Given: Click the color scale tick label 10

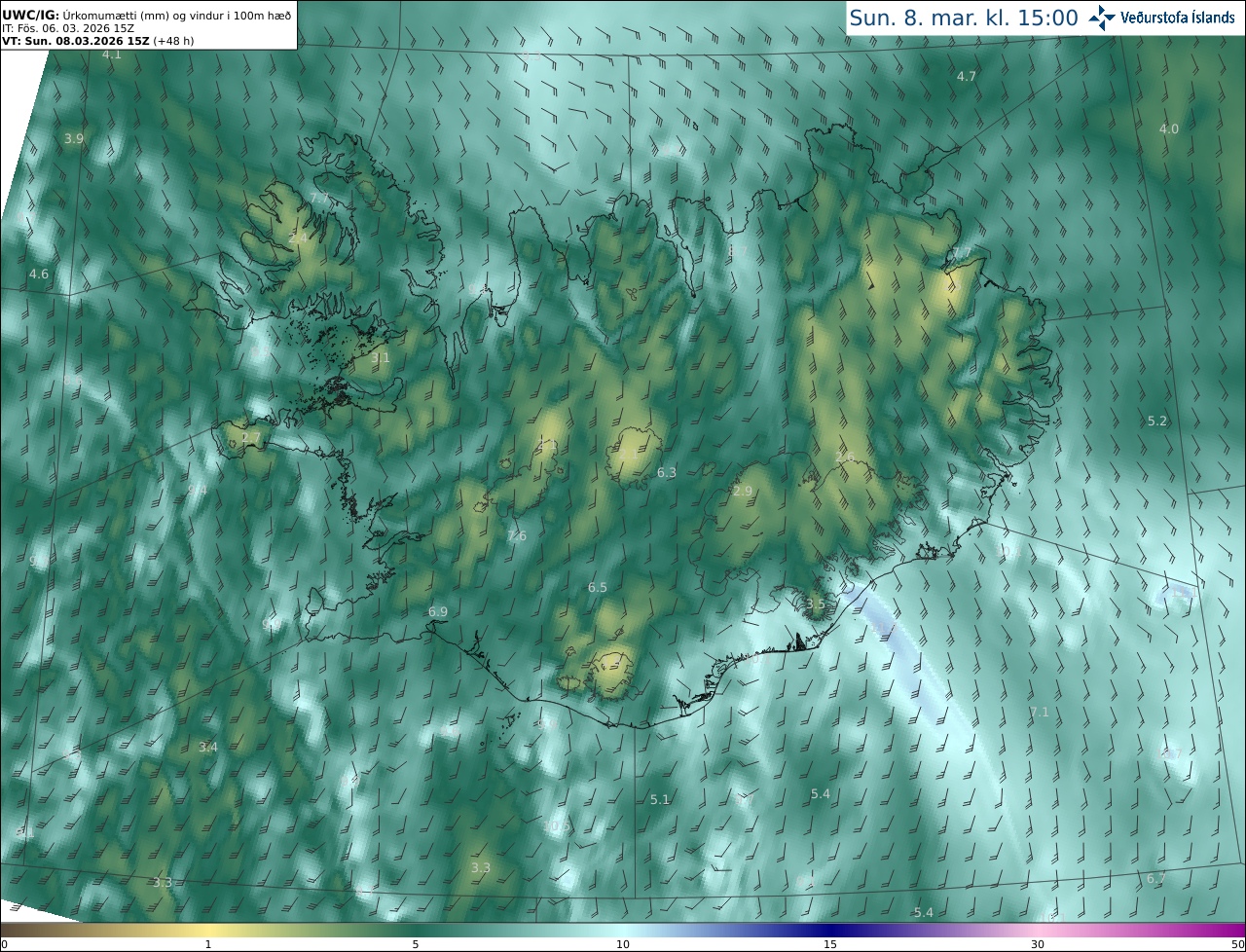Looking at the screenshot, I should pyautogui.click(x=623, y=944).
